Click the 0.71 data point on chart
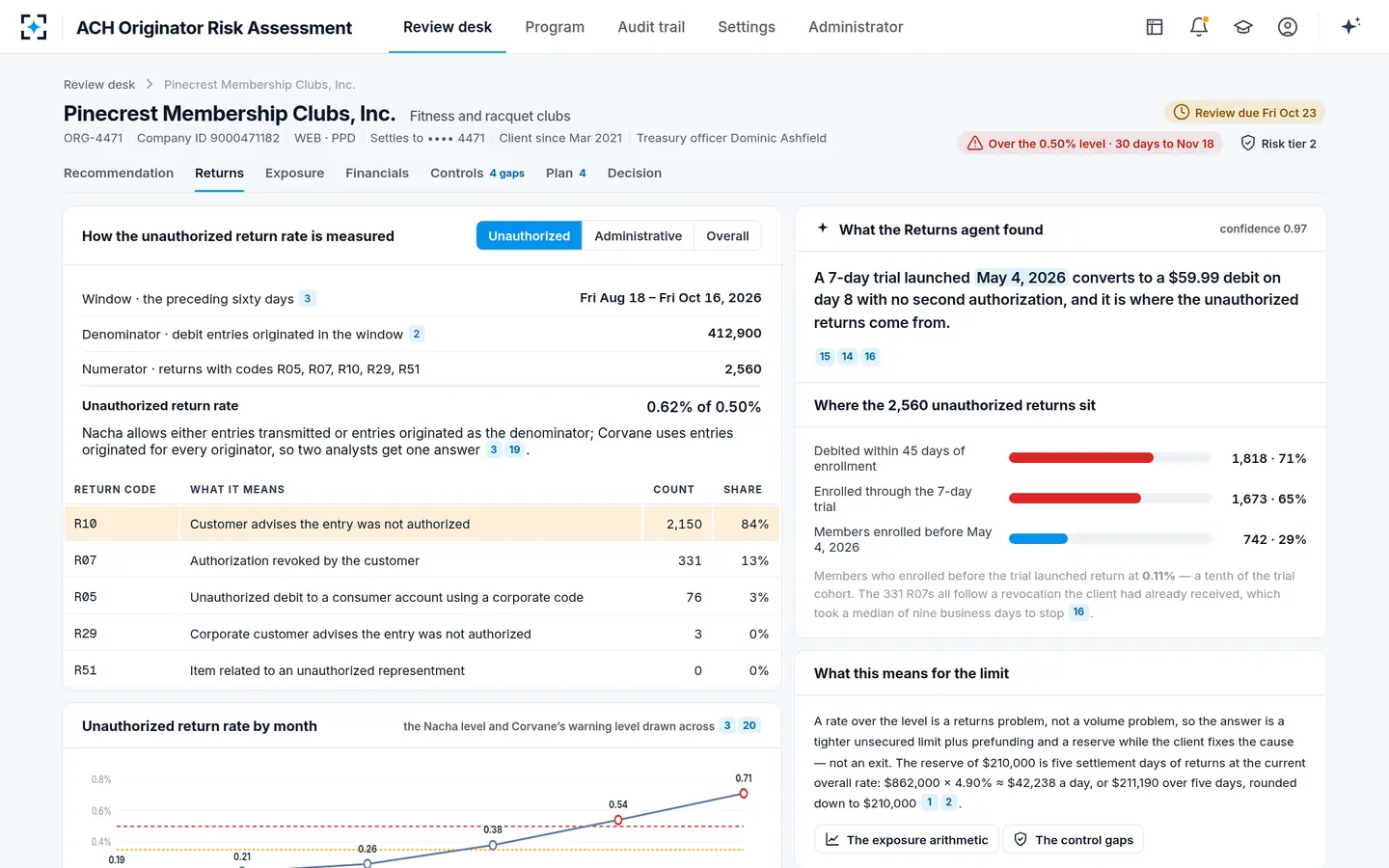This screenshot has height=868, width=1389. [744, 794]
